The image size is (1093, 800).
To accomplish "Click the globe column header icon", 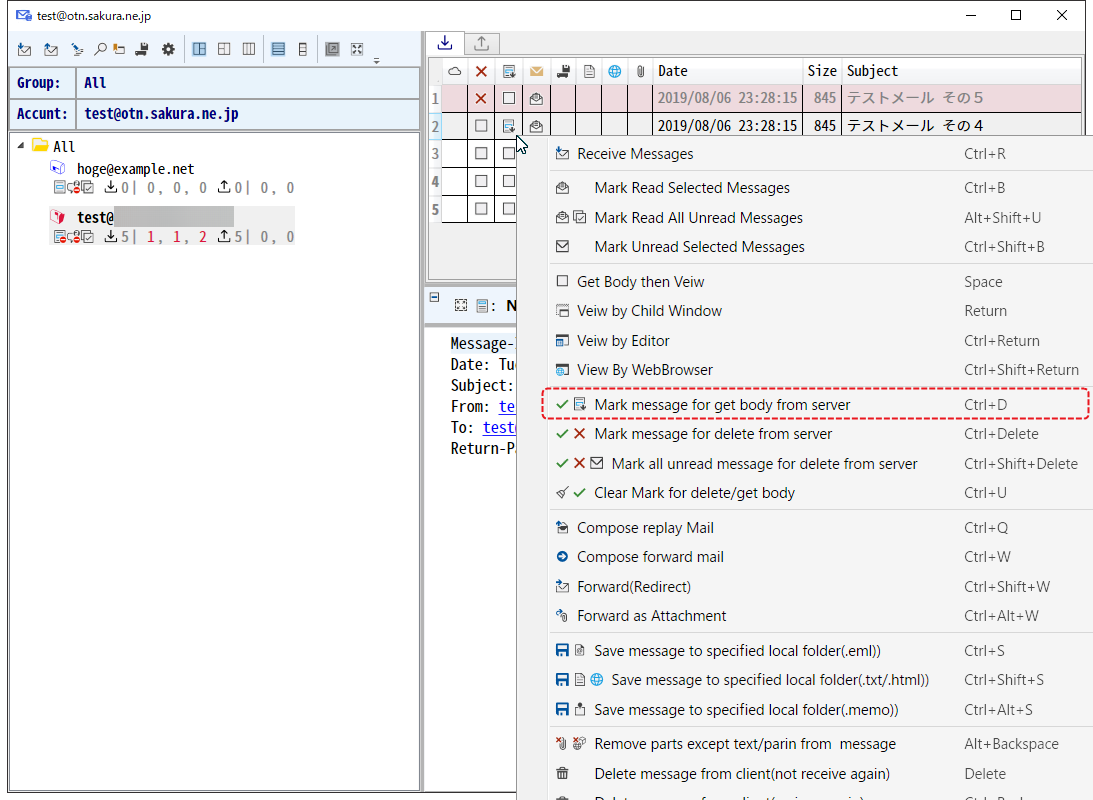I will (615, 71).
